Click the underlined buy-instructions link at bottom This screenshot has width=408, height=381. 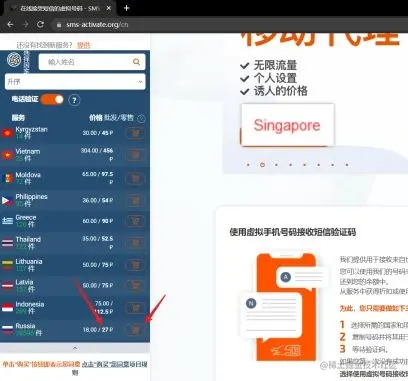114,367
